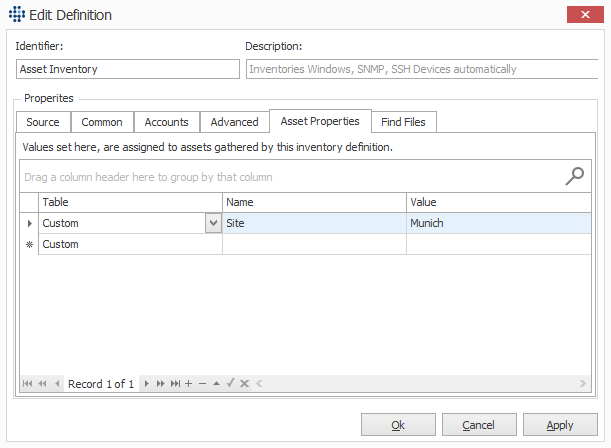The image size is (611, 448).
Task: Click empty Value cell in new row
Action: pyautogui.click(x=499, y=244)
